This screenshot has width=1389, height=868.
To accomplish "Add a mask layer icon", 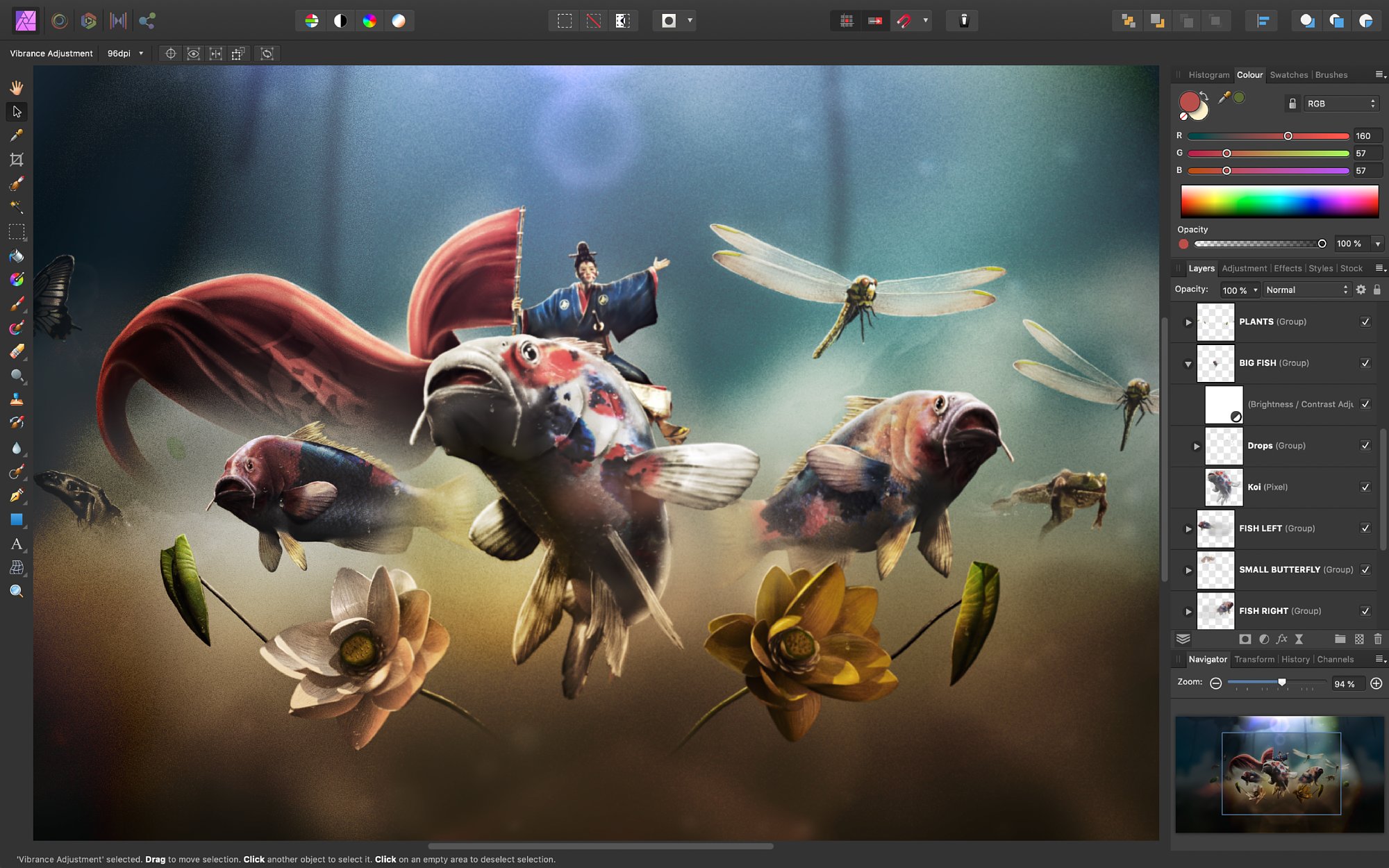I will (1245, 639).
